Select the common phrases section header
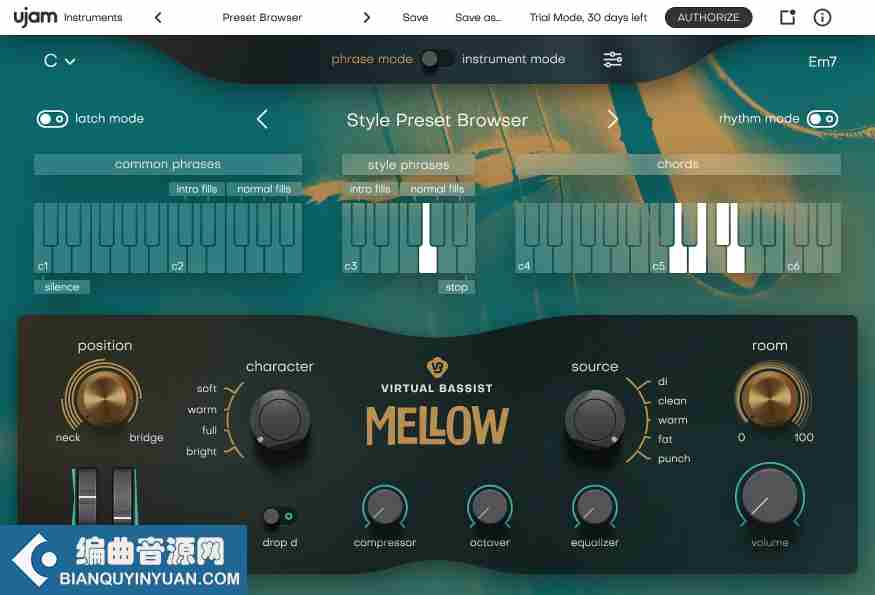The image size is (875, 595). tap(167, 164)
